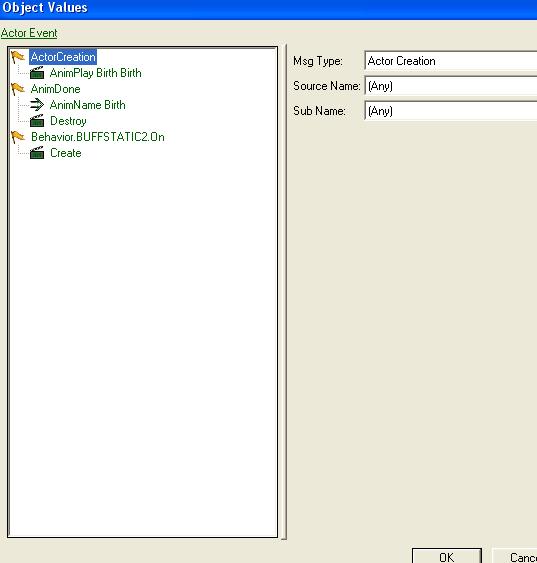This screenshot has width=537, height=563.
Task: Select the Destroy action row
Action: (x=68, y=121)
